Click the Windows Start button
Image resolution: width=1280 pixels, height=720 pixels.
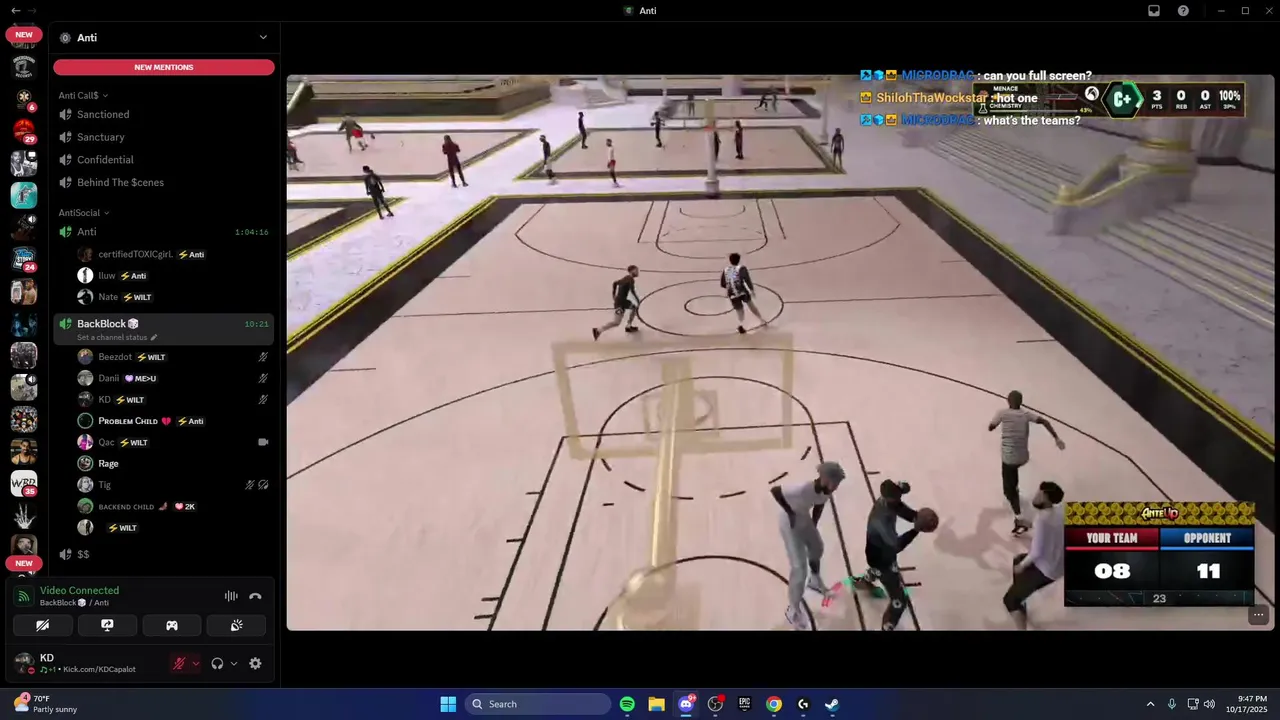click(x=448, y=704)
